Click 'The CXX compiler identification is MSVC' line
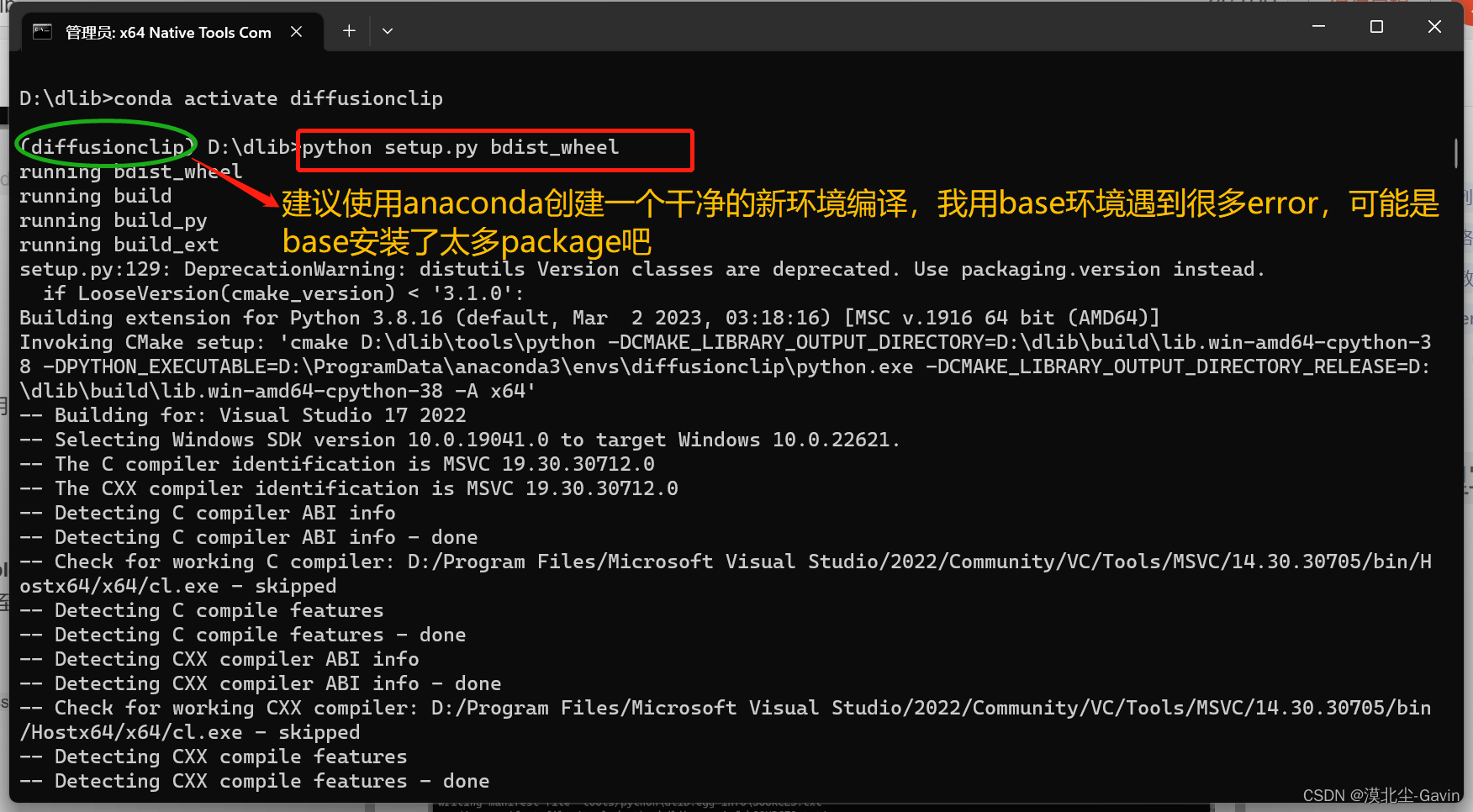Screen dimensions: 1473x812 click(x=349, y=488)
